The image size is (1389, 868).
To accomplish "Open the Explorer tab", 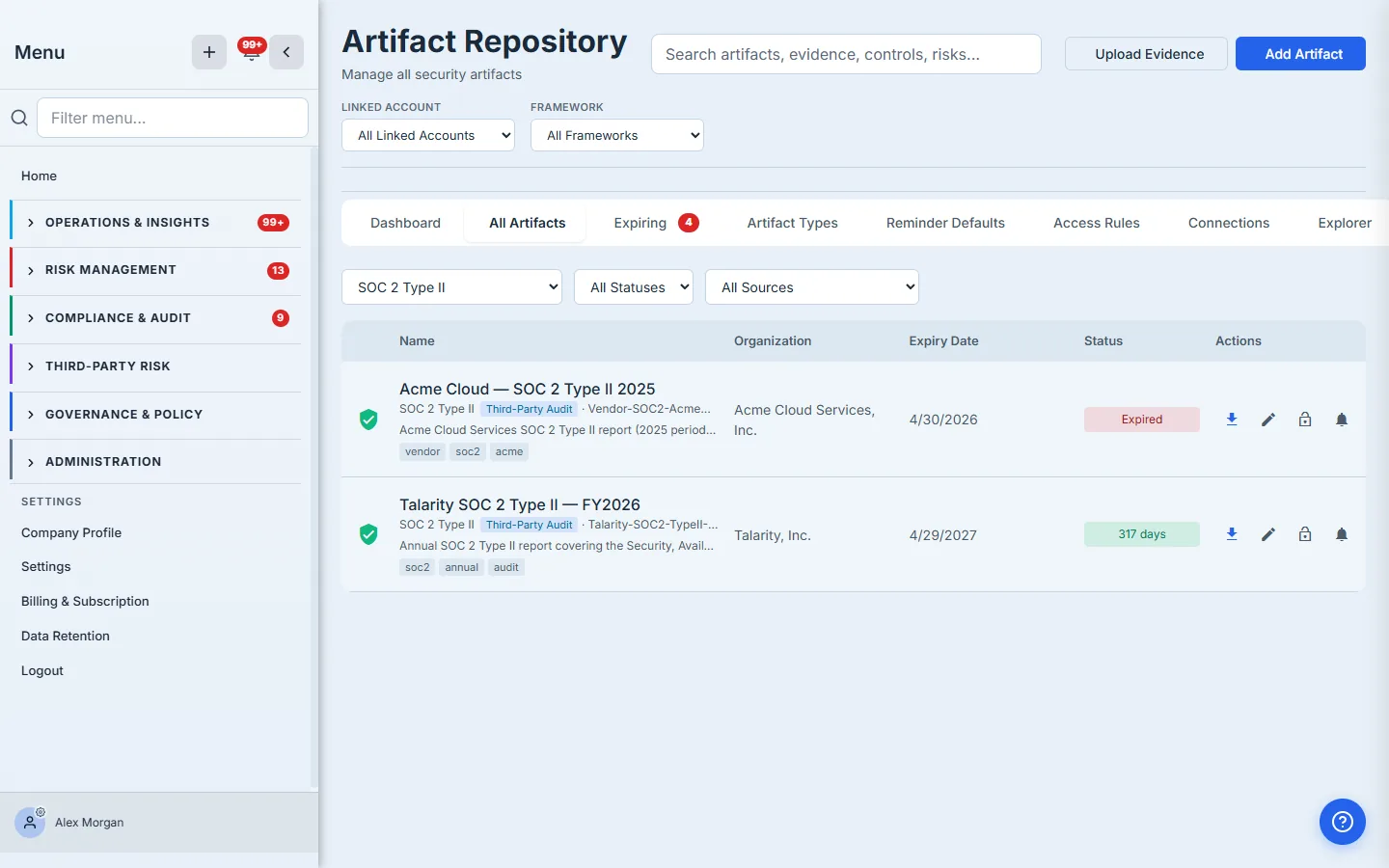I will pyautogui.click(x=1345, y=223).
